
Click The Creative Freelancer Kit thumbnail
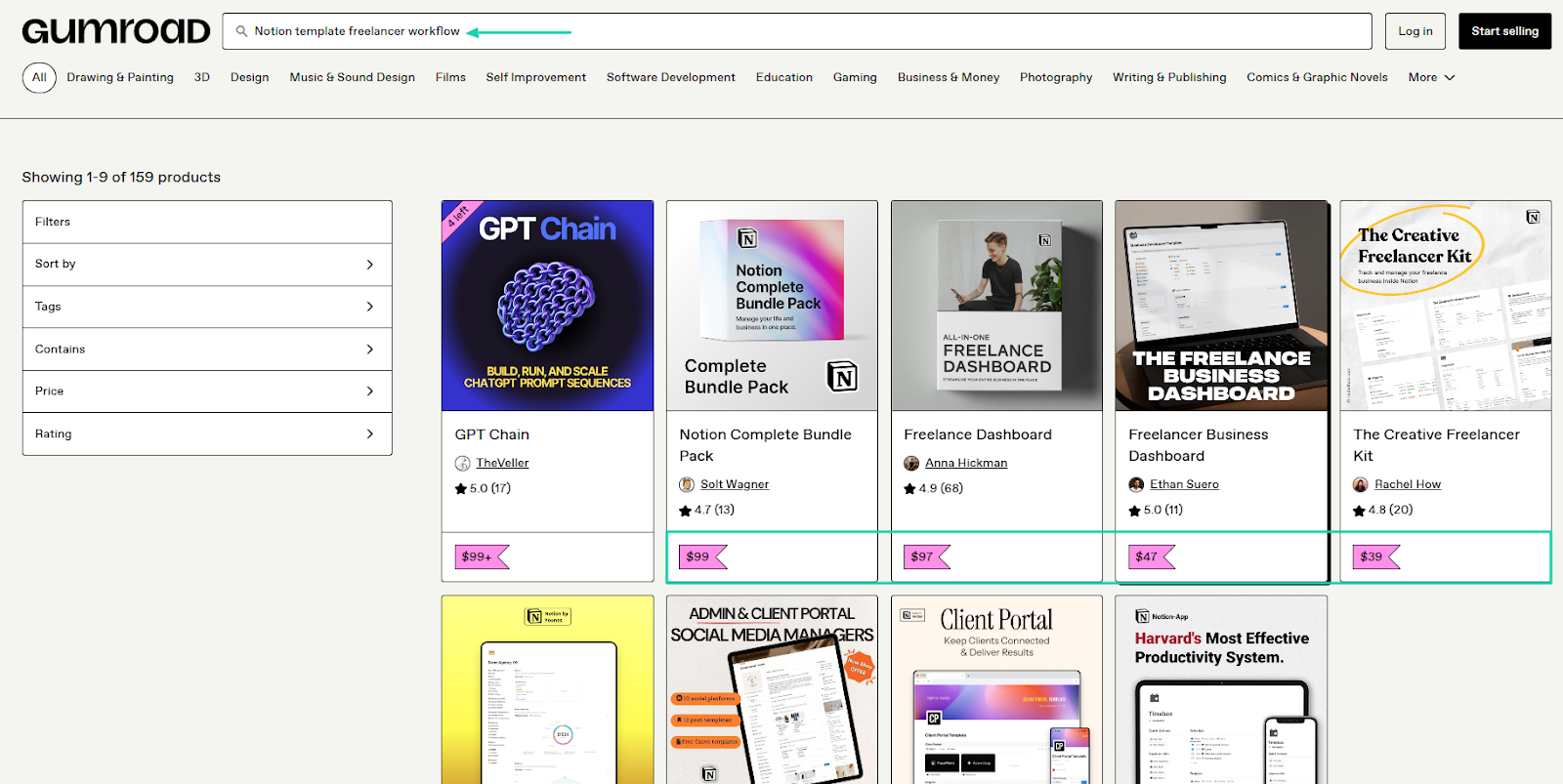1446,306
